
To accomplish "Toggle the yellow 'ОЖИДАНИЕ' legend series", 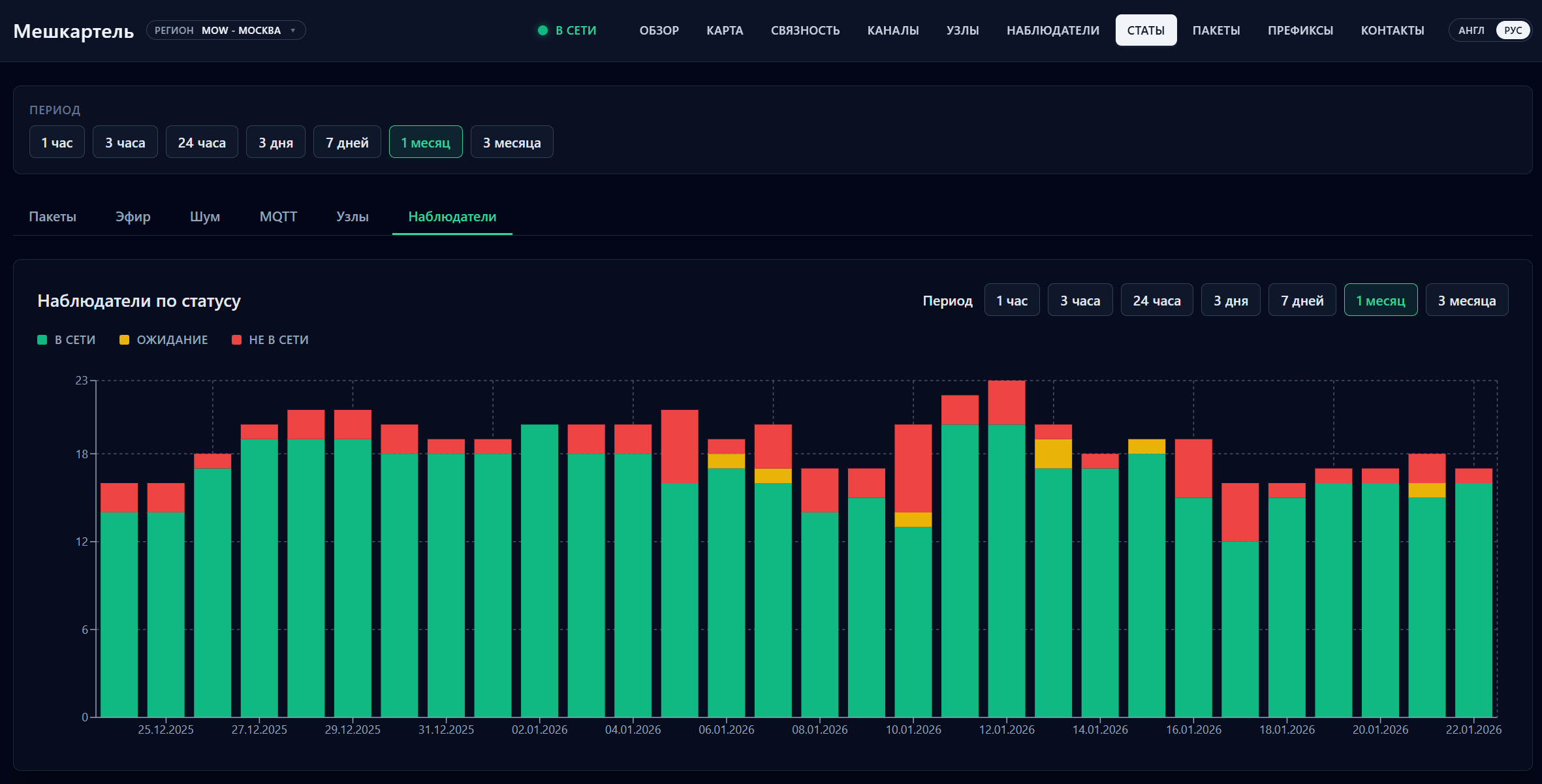I will (164, 339).
